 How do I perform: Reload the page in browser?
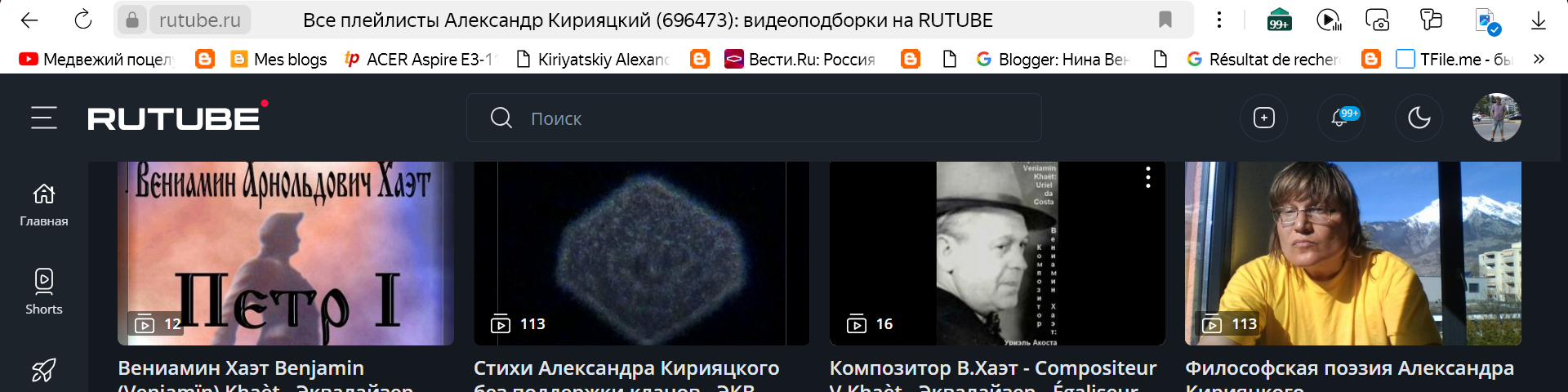tap(83, 20)
